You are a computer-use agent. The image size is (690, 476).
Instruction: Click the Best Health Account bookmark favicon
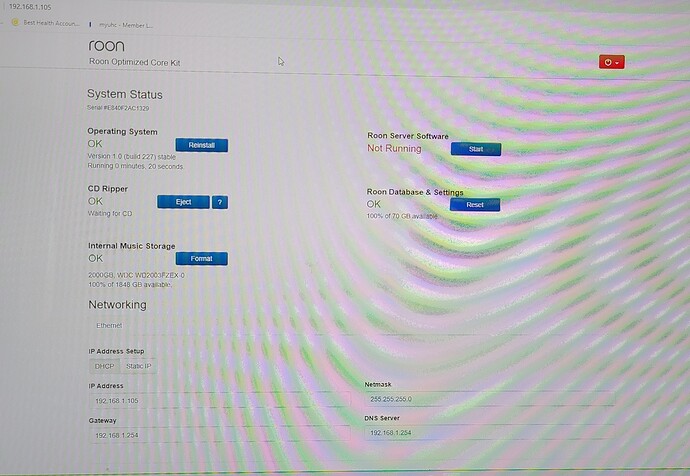15,22
